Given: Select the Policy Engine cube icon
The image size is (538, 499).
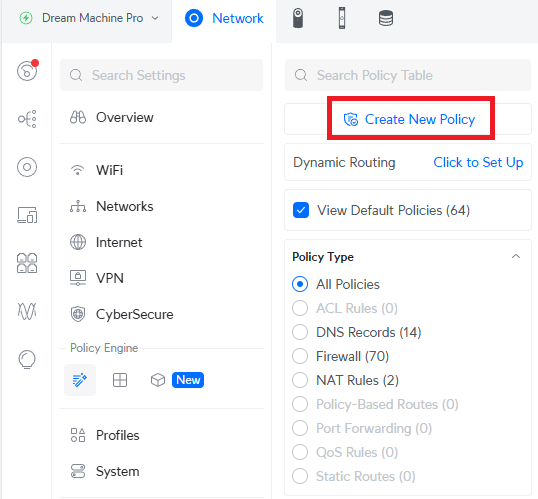Looking at the screenshot, I should pos(157,380).
